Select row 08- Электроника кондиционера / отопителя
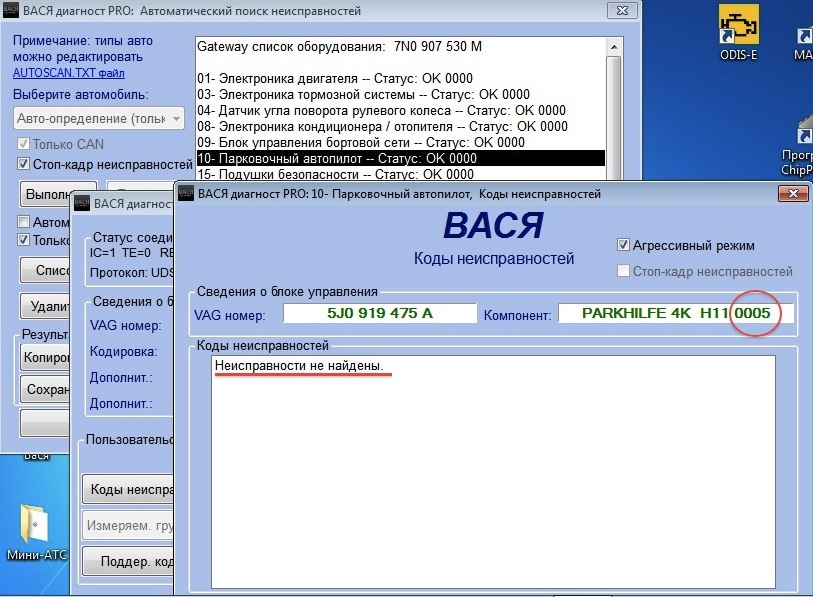The width and height of the screenshot is (813, 597). (x=400, y=127)
